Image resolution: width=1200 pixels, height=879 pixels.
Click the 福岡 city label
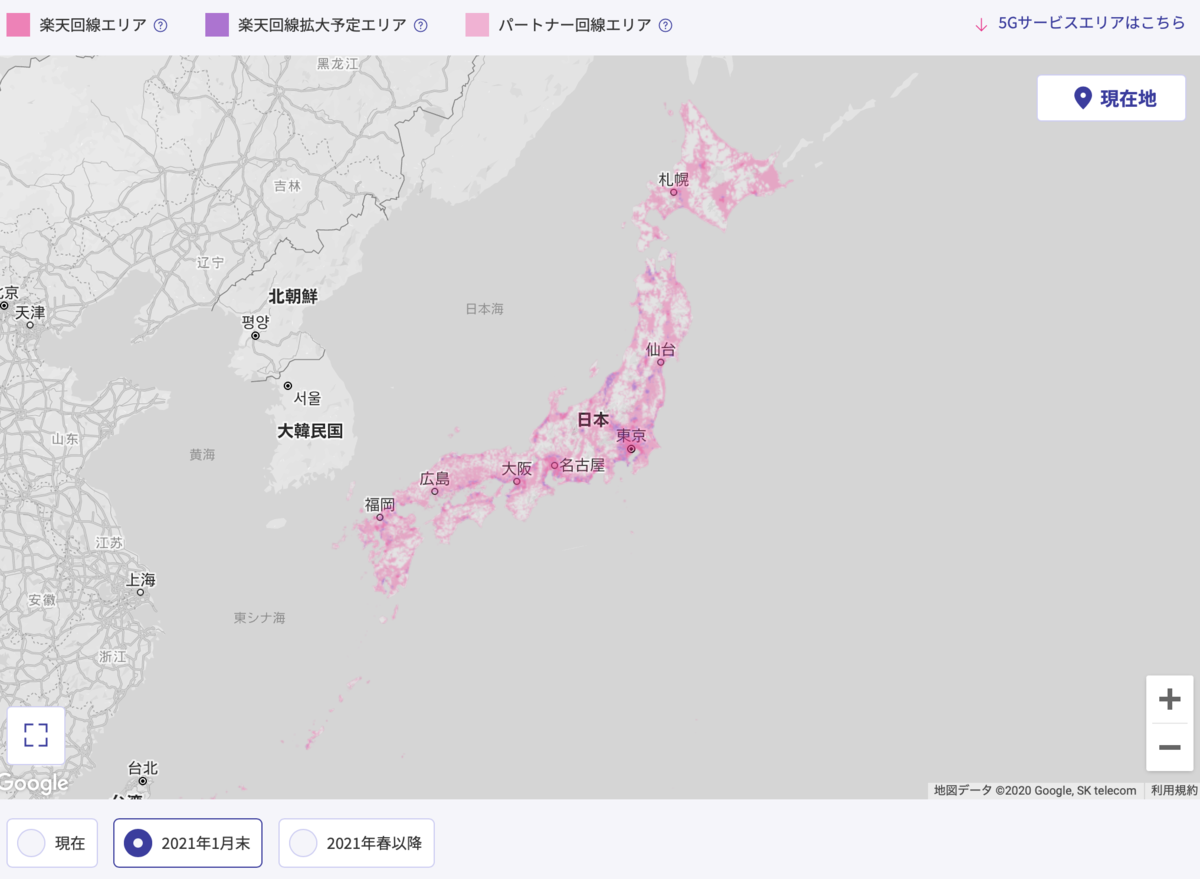click(x=380, y=505)
